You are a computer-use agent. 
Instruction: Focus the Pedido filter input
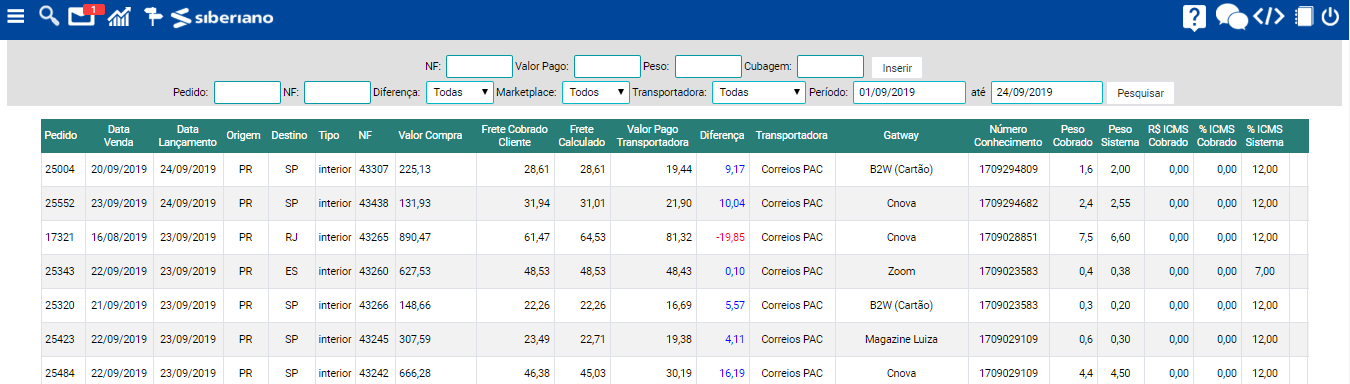[247, 92]
